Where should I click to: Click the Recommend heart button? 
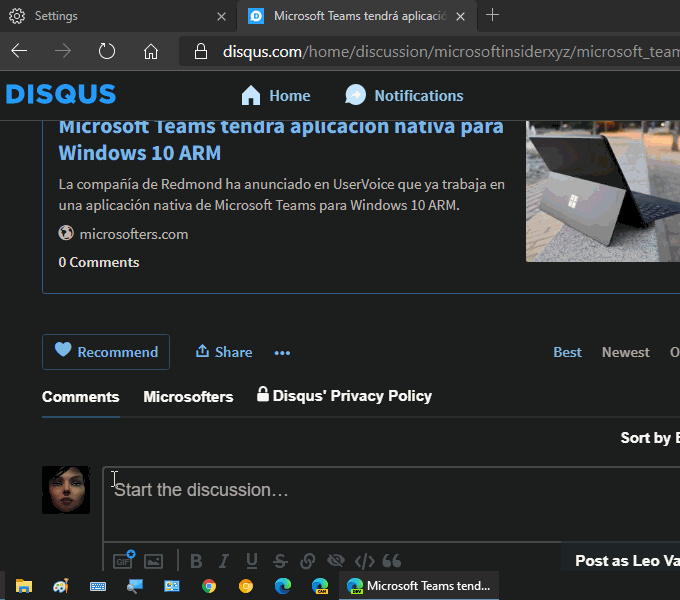coord(106,352)
